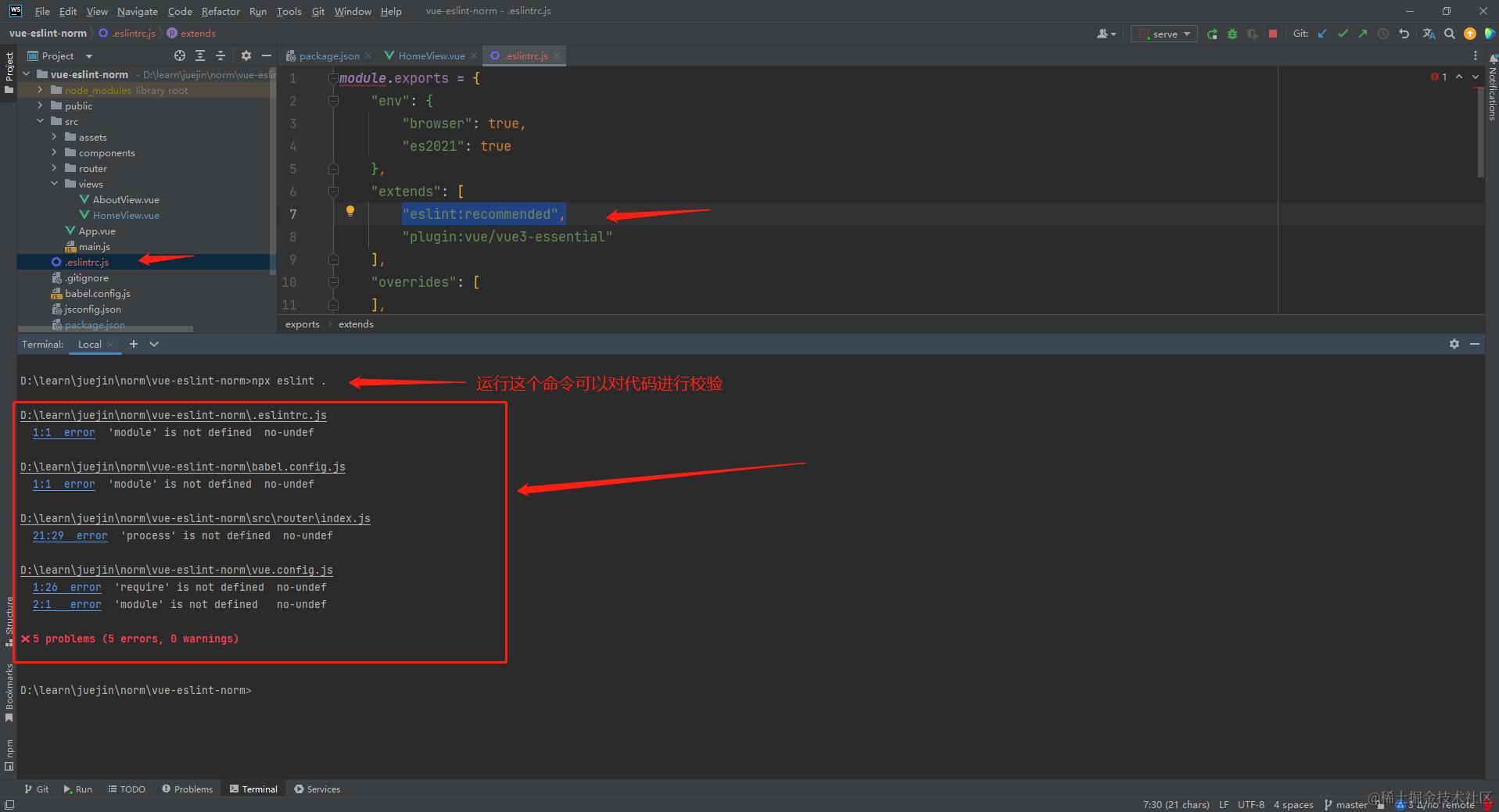Open the Navigate menu
Viewport: 1499px width, 812px height.
click(138, 11)
